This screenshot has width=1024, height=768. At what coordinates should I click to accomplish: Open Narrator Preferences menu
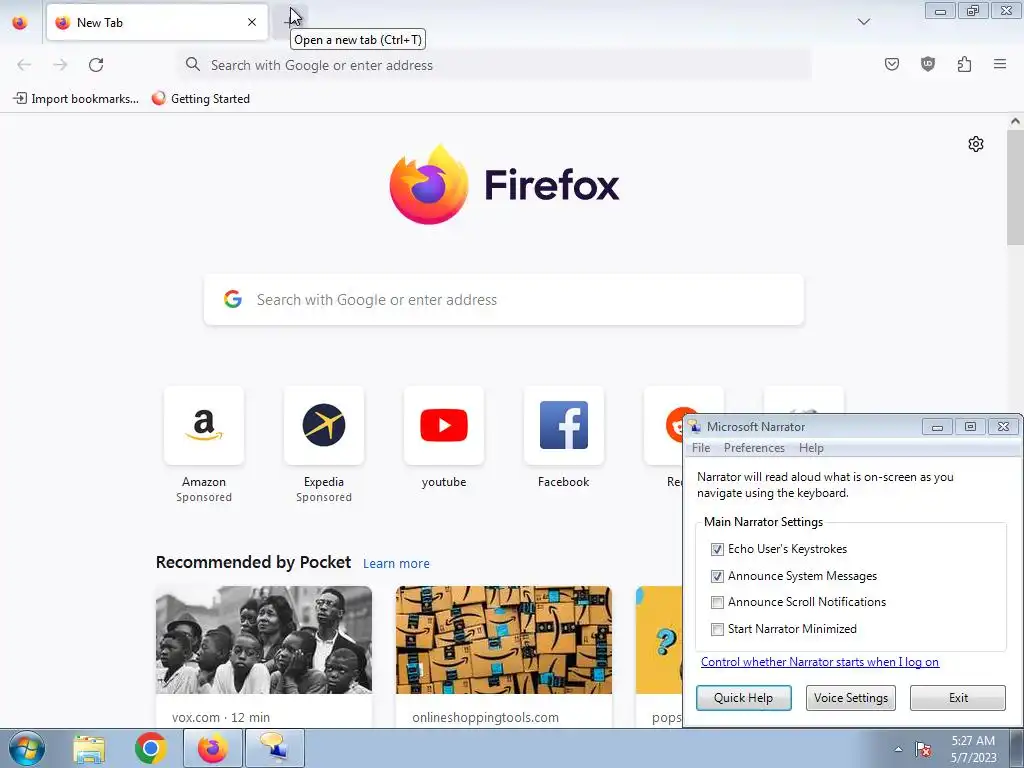coord(754,448)
